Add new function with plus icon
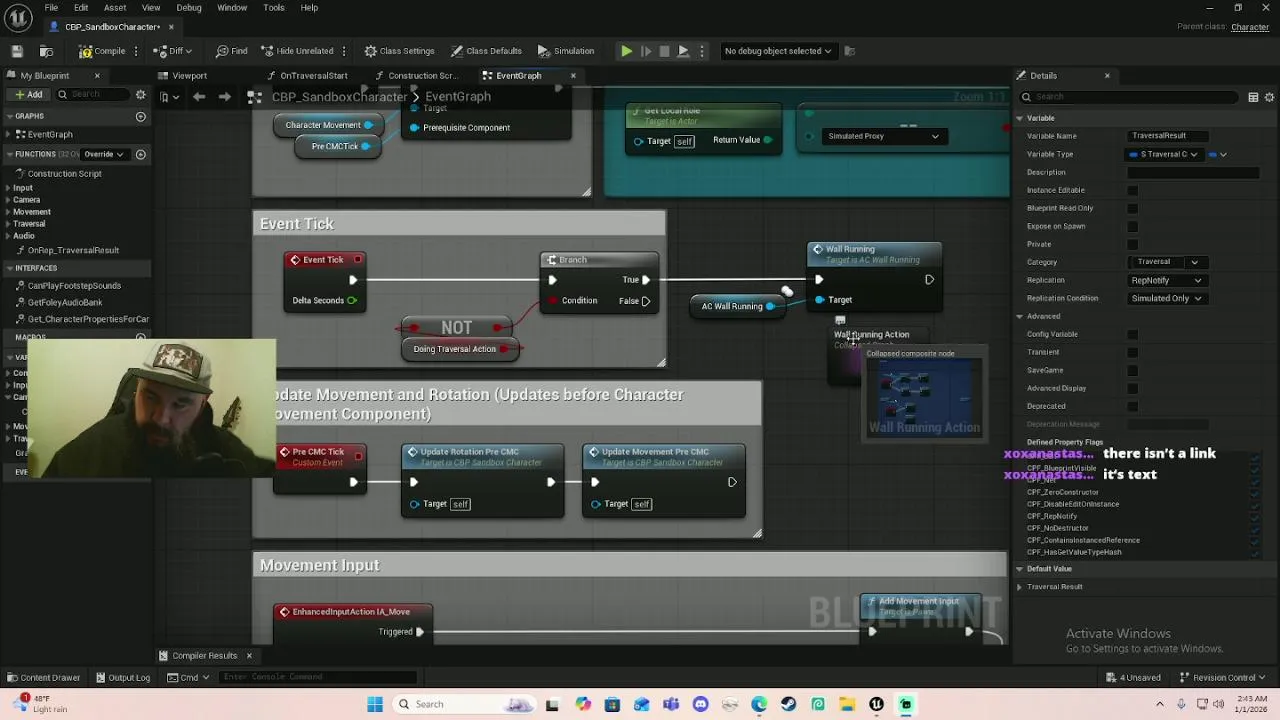The width and height of the screenshot is (1280, 720). 141,154
